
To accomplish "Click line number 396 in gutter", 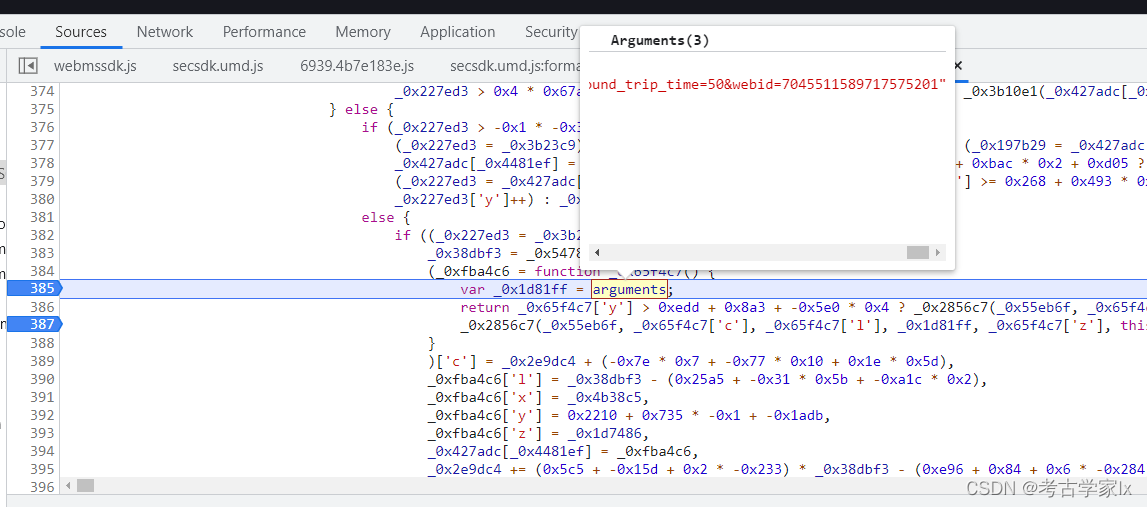I will (x=42, y=486).
